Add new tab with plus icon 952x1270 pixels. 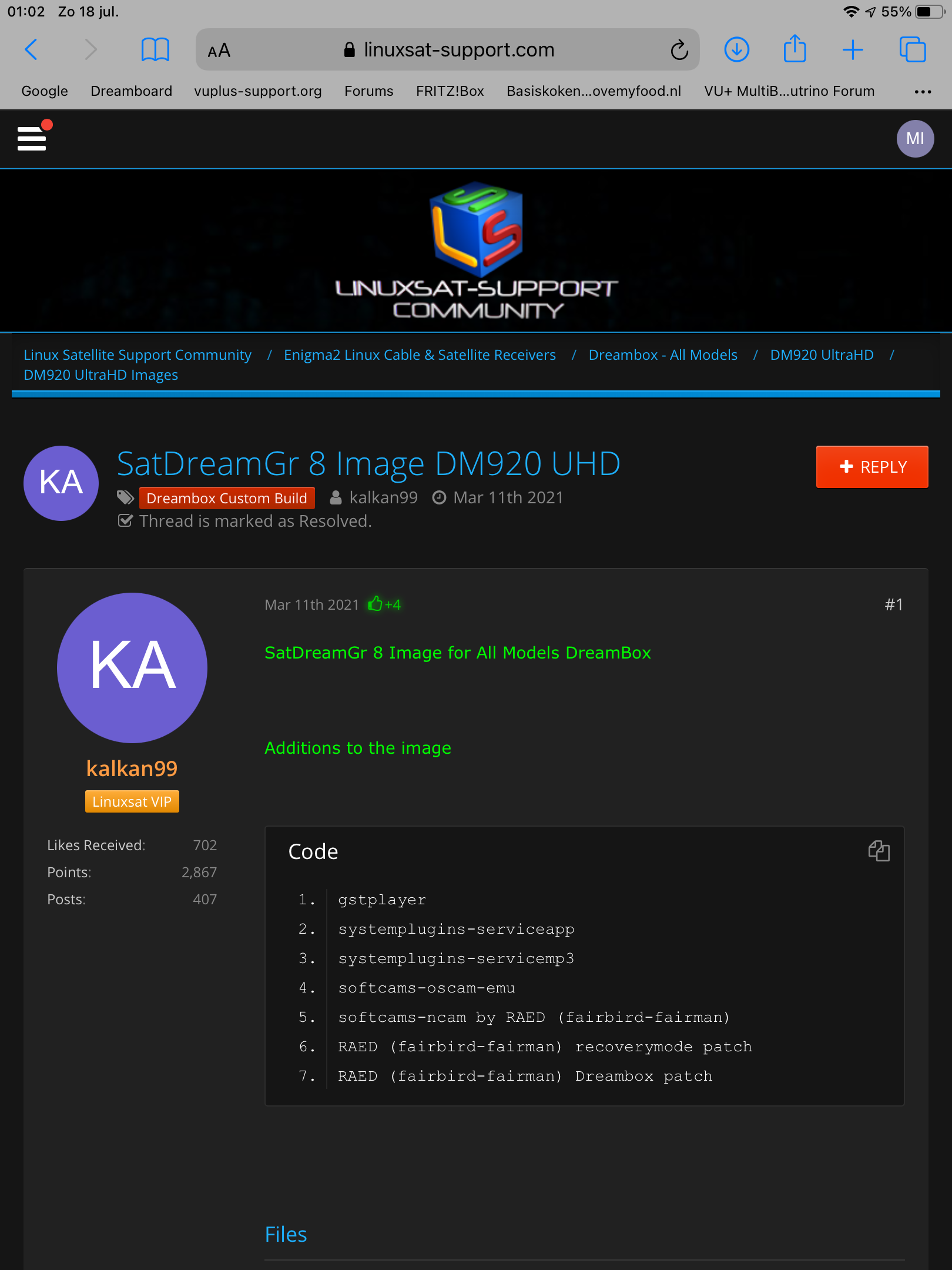pos(853,50)
